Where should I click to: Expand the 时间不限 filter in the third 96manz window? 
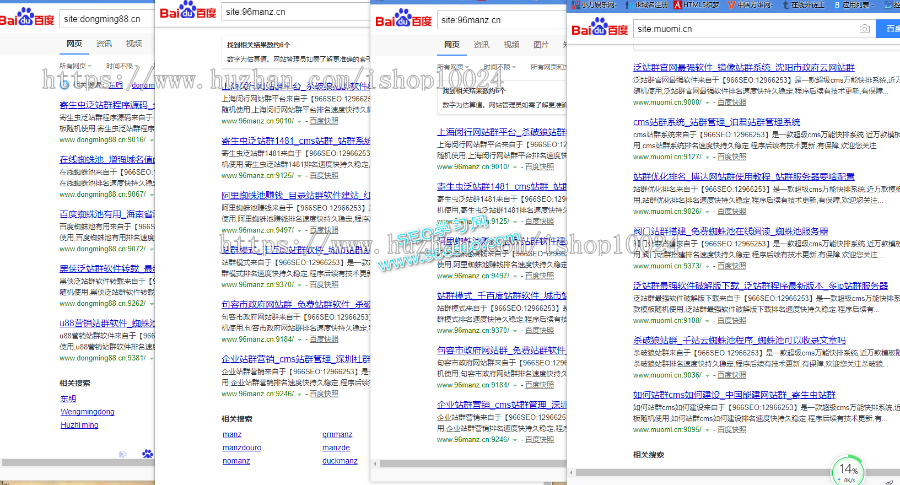click(x=499, y=67)
